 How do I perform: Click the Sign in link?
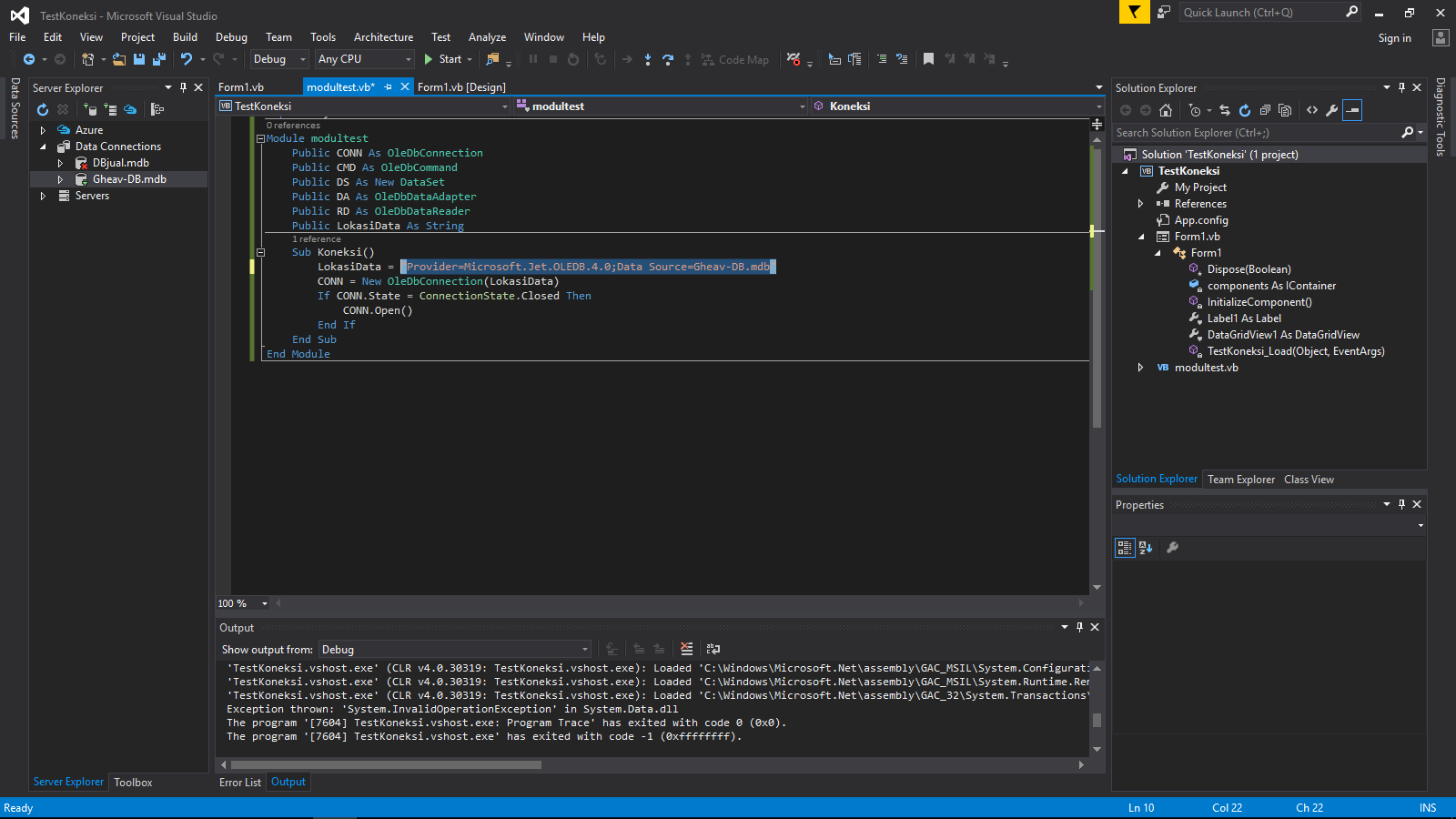[1394, 38]
